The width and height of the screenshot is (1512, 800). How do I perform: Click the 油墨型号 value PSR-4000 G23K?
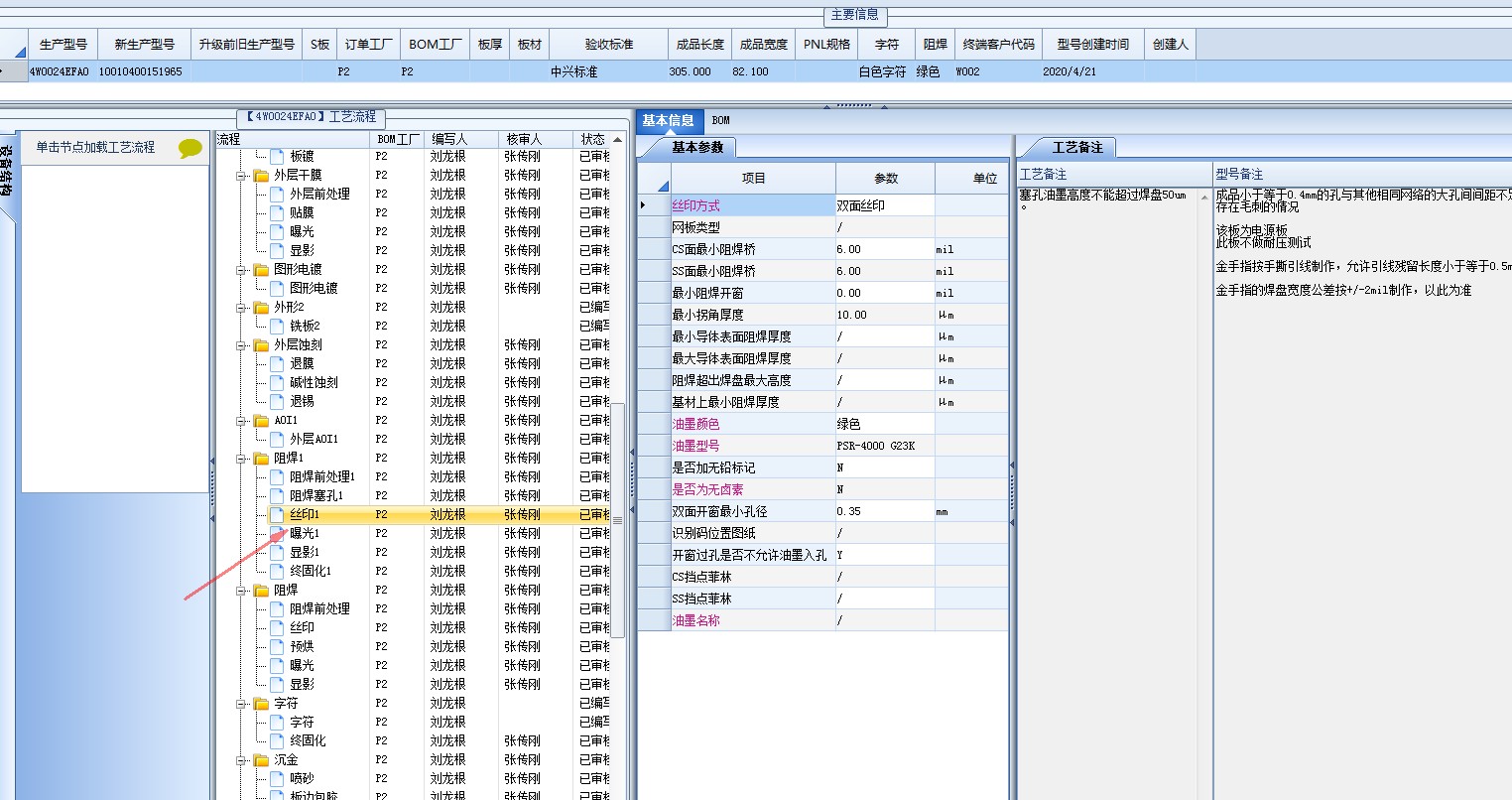(885, 446)
